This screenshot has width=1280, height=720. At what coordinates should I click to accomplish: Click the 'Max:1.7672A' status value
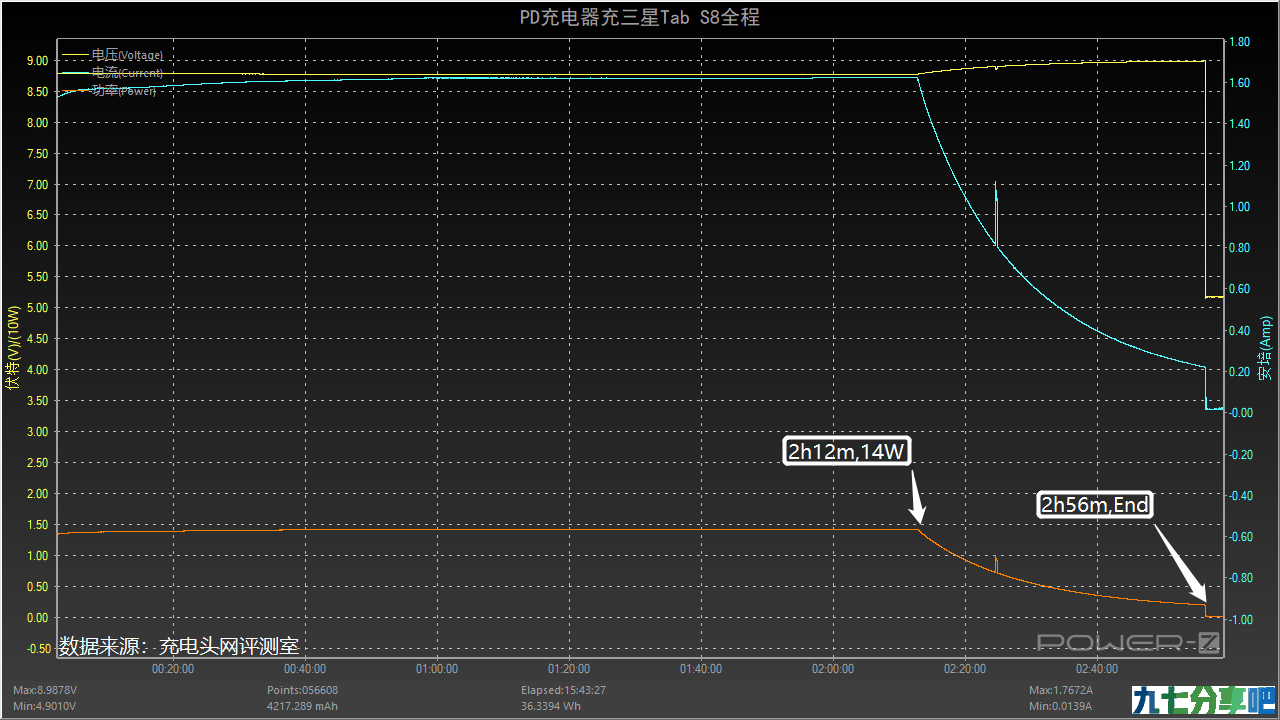coord(1062,690)
